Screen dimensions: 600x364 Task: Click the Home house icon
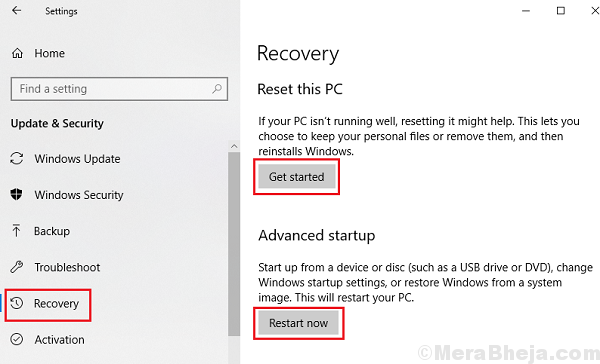coord(17,53)
